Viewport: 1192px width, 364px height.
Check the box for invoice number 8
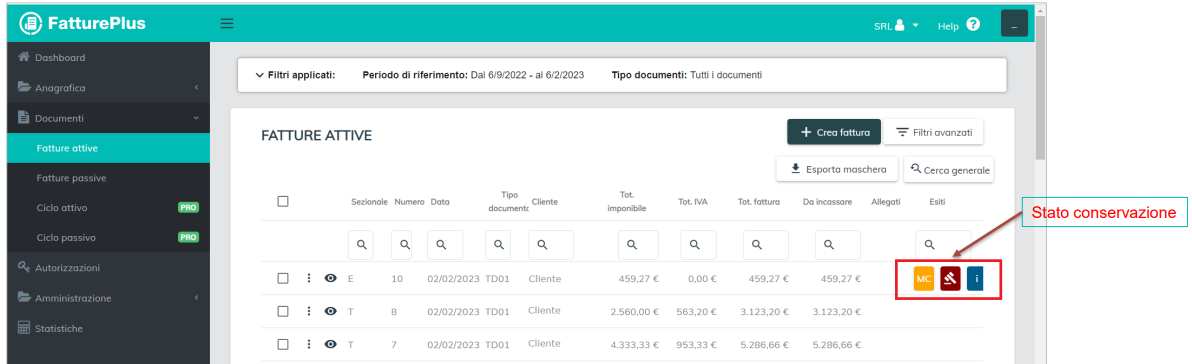283,312
